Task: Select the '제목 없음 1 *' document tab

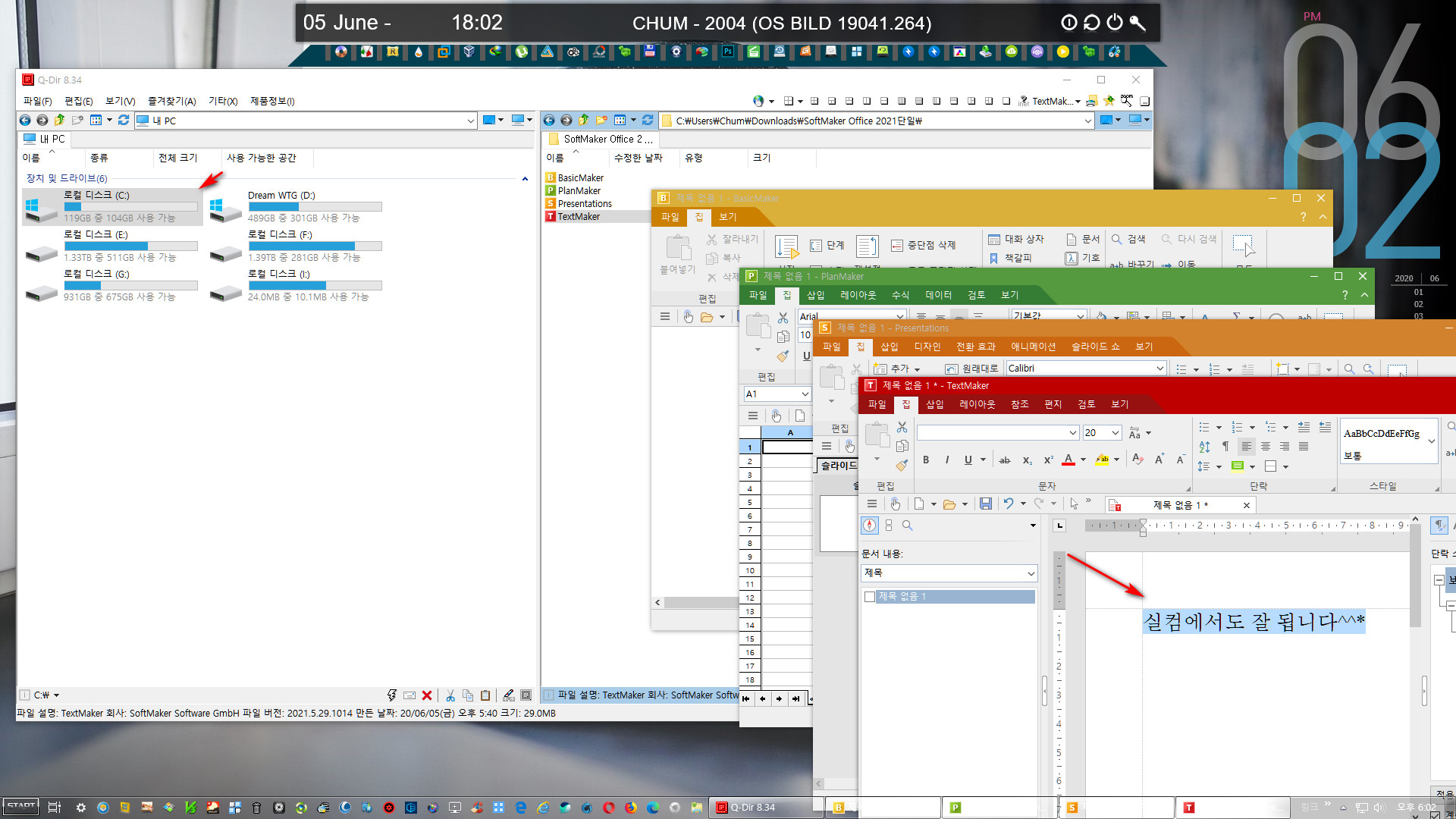Action: 1180,505
